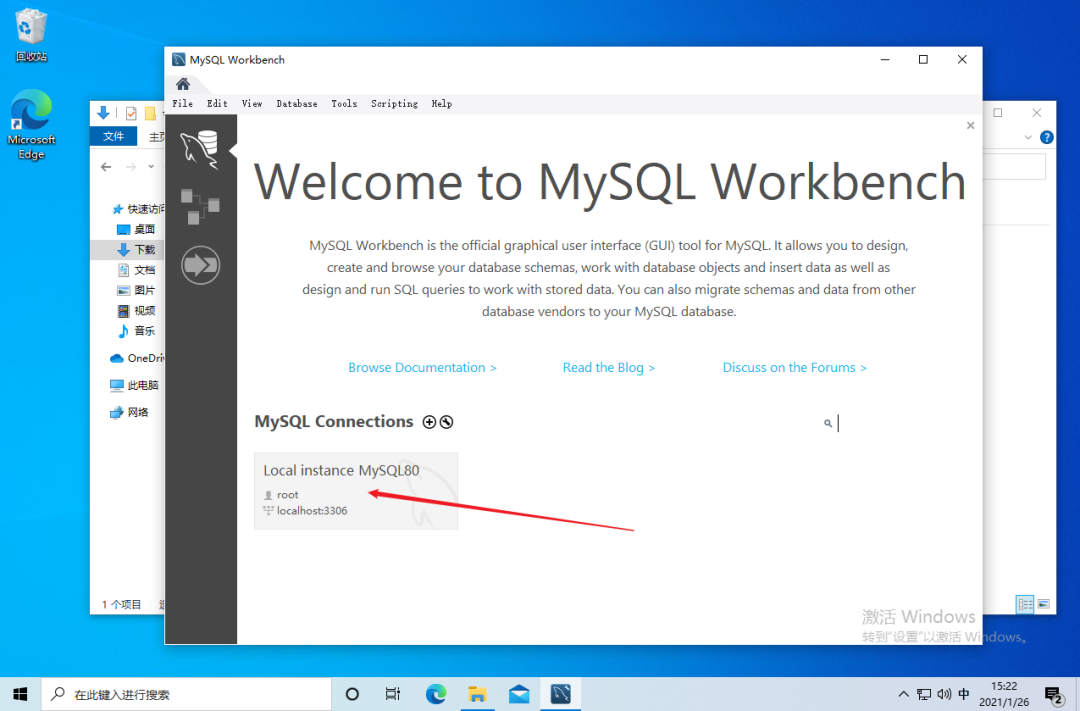Open the Database menu
The image size is (1080, 711).
pos(297,103)
